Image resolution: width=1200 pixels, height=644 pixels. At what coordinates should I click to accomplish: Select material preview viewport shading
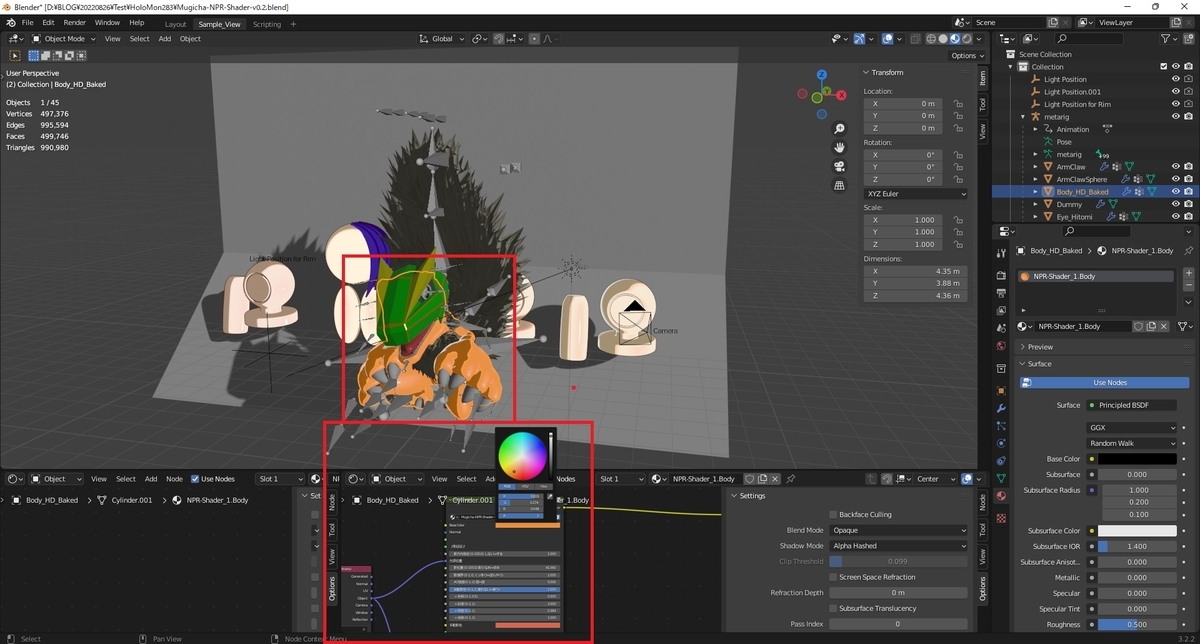(956, 39)
